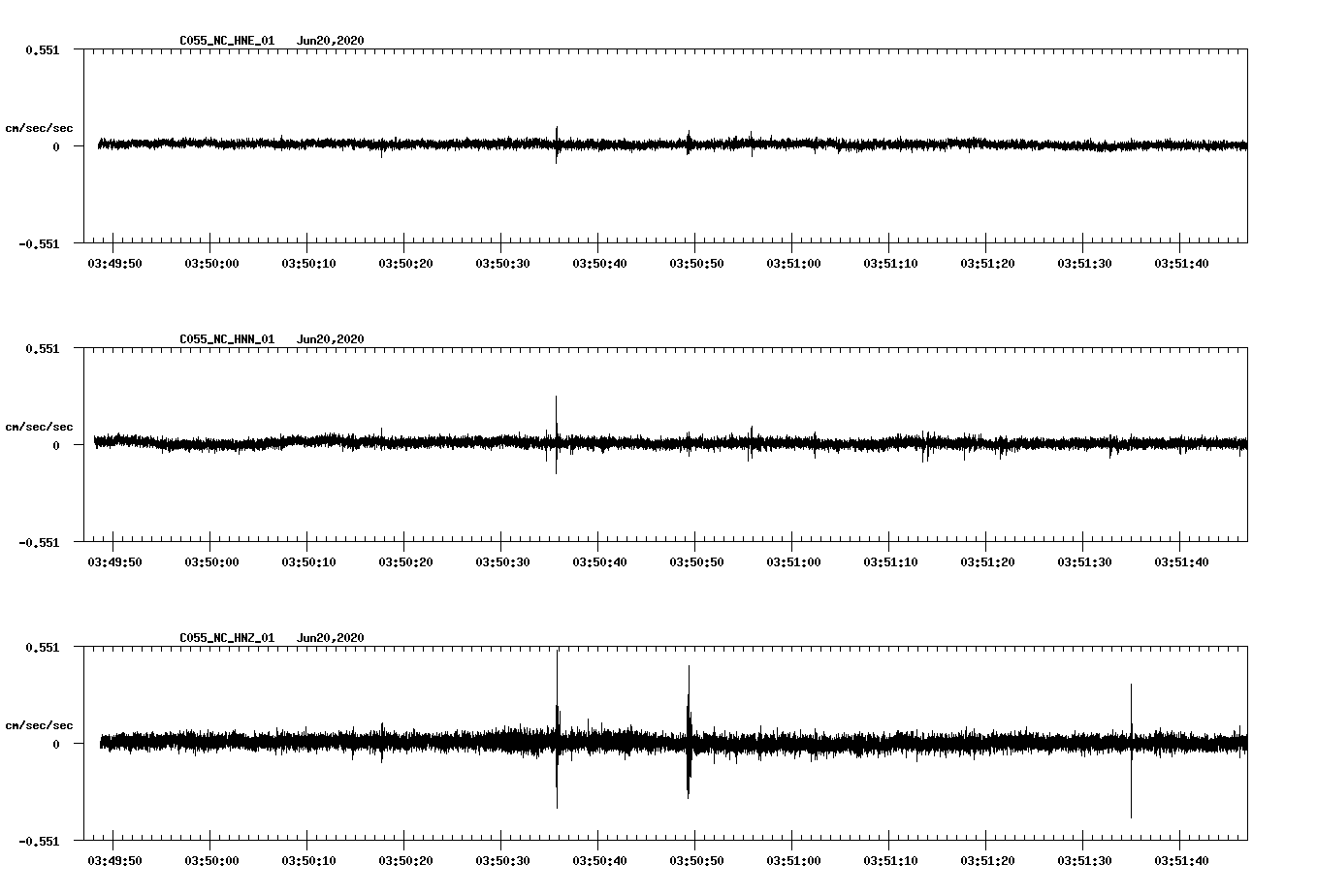Click the Jun20,2020 date on HNZ plot
Screen dimensions: 1317x896
click(331, 638)
